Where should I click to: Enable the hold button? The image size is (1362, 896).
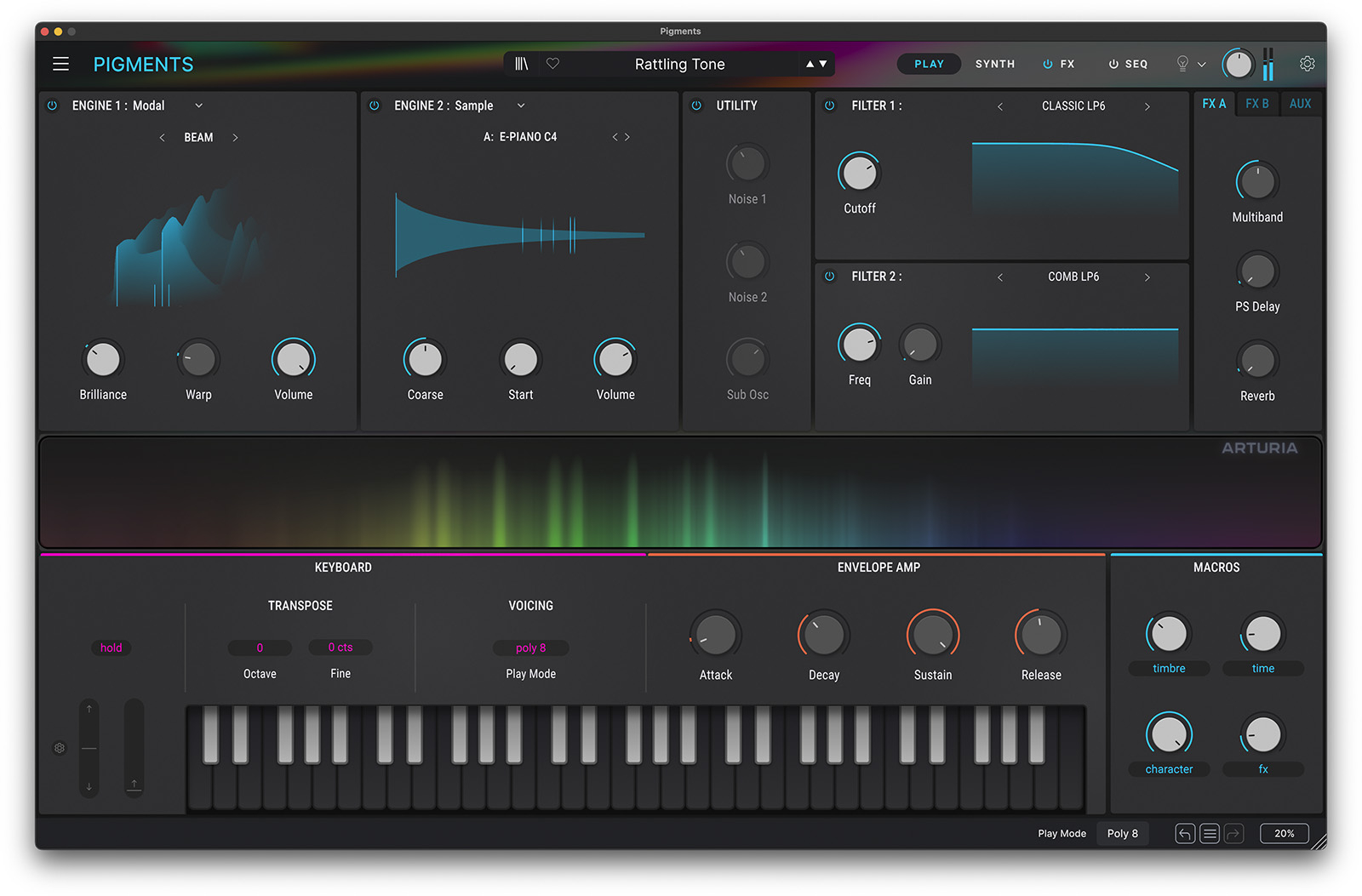tap(112, 648)
